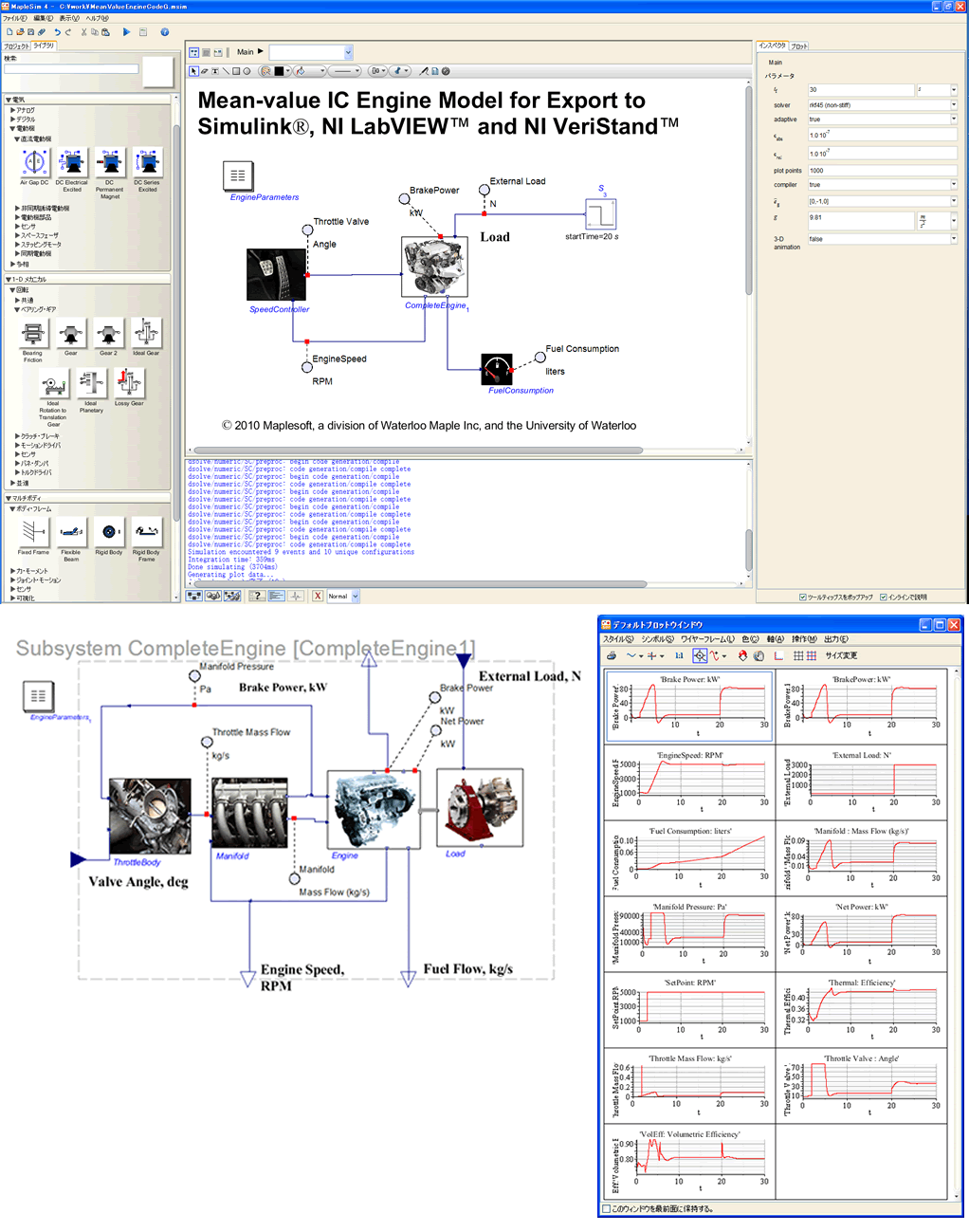Click the model canvas horizontal scrollbar
Image resolution: width=969 pixels, height=1232 pixels.
coord(417,451)
